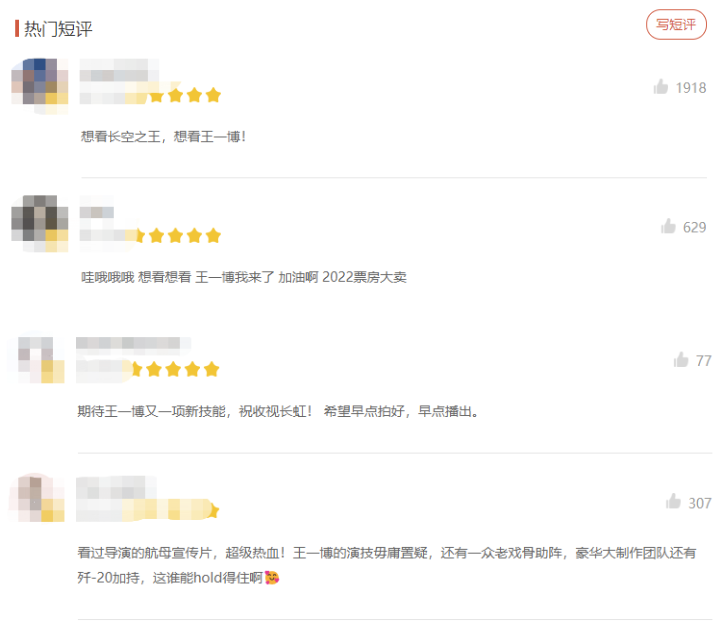
Task: Like the review with 307 likes
Action: (x=673, y=502)
